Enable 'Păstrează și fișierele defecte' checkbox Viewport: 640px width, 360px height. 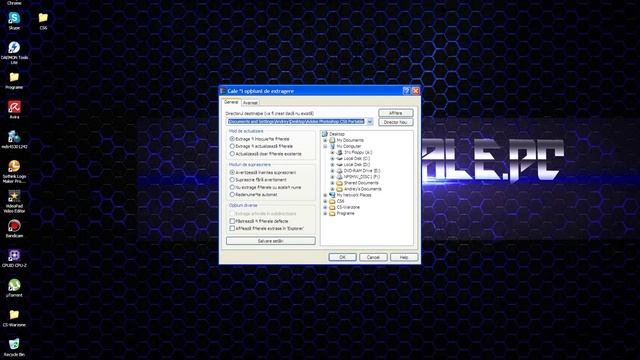click(x=232, y=221)
